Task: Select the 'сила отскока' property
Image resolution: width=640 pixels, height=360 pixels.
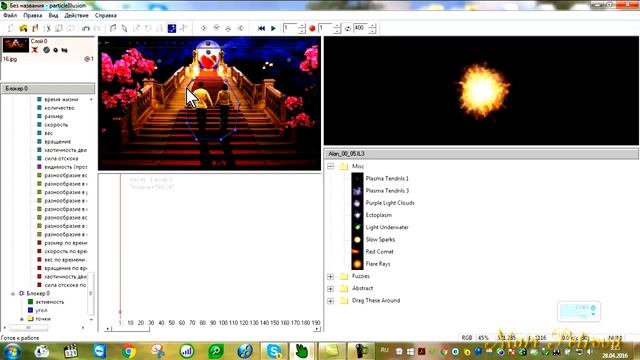Action: click(x=61, y=158)
